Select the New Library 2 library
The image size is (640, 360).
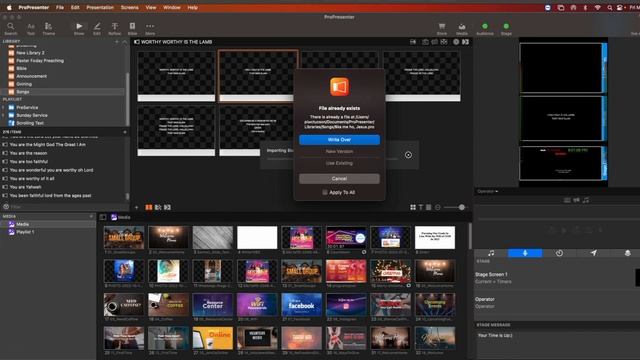tap(30, 53)
